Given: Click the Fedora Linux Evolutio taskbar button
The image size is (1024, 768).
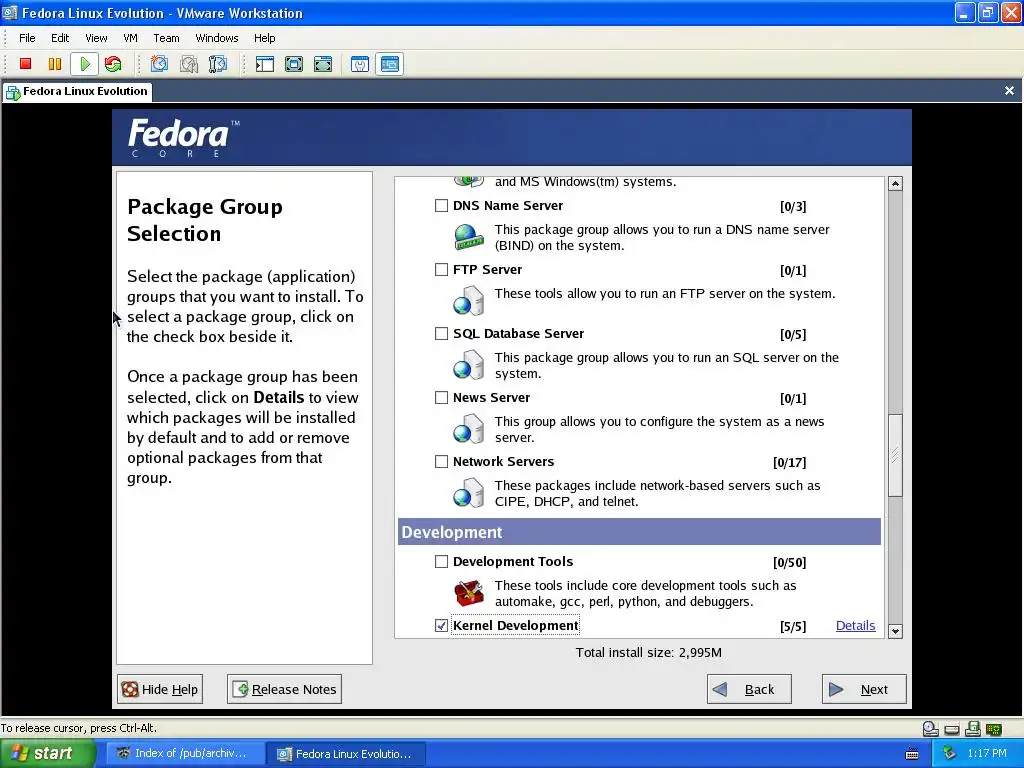Looking at the screenshot, I should point(346,754).
